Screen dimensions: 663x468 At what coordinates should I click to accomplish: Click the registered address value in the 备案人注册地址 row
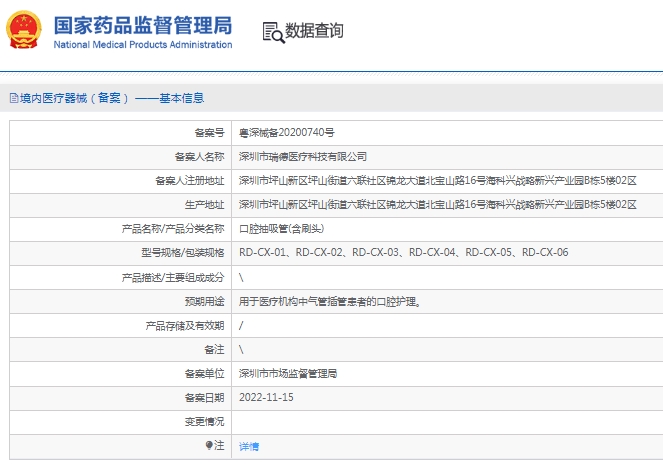point(438,181)
